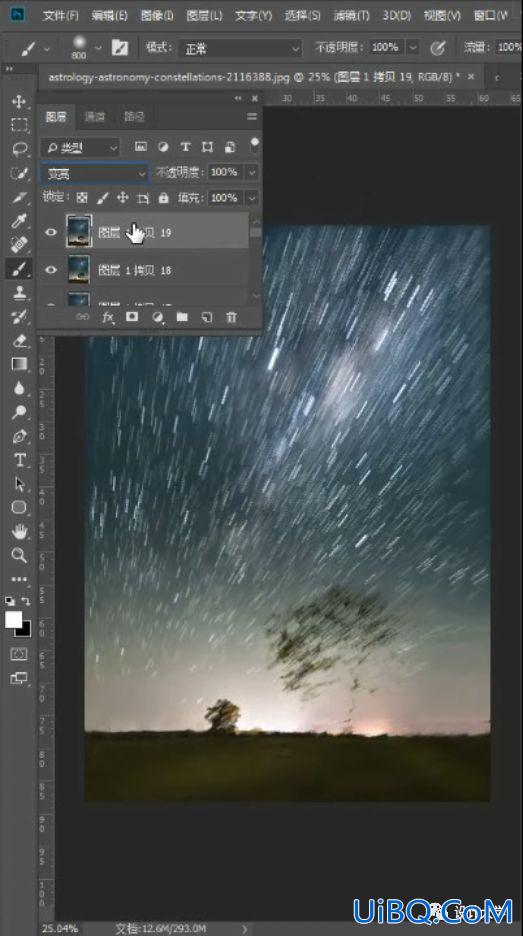Viewport: 523px width, 936px height.
Task: Select the Zoom tool
Action: [19, 555]
